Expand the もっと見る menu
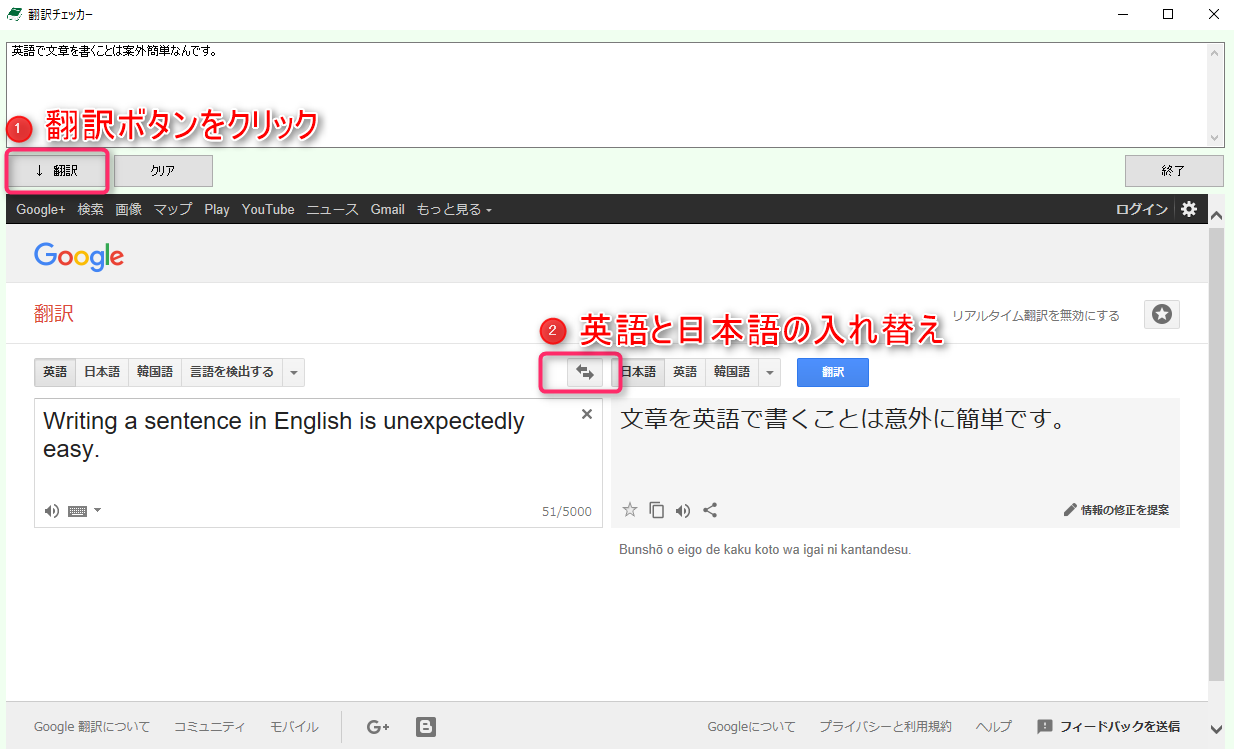This screenshot has width=1234, height=749. [x=454, y=209]
